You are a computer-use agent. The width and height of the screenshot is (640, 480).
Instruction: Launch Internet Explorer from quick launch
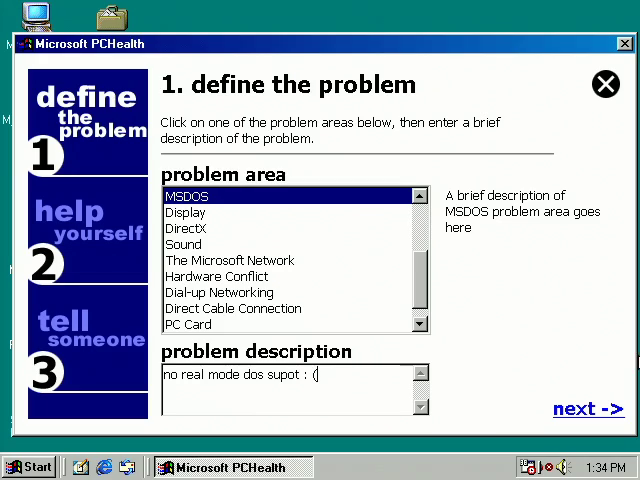pyautogui.click(x=104, y=467)
